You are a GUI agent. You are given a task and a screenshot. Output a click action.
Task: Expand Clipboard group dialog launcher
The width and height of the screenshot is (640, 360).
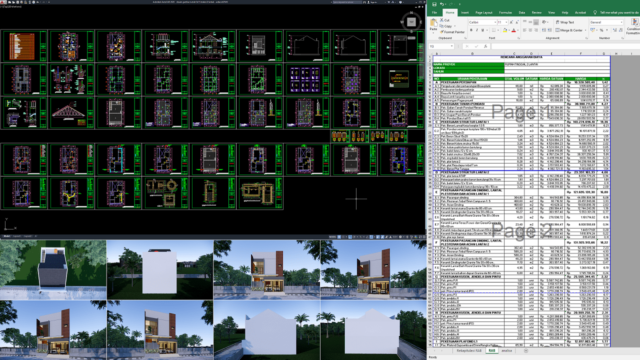pos(466,38)
